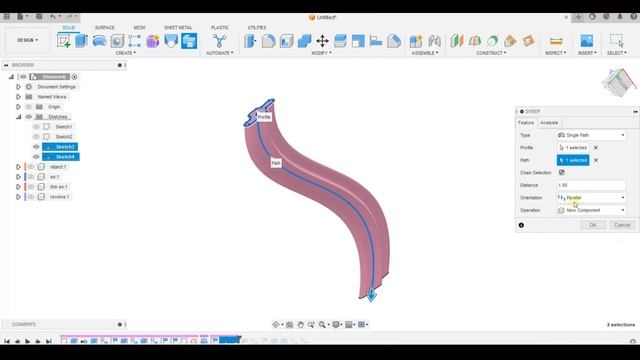Image resolution: width=640 pixels, height=360 pixels.
Task: Switch to the MESH tab
Action: click(x=139, y=27)
